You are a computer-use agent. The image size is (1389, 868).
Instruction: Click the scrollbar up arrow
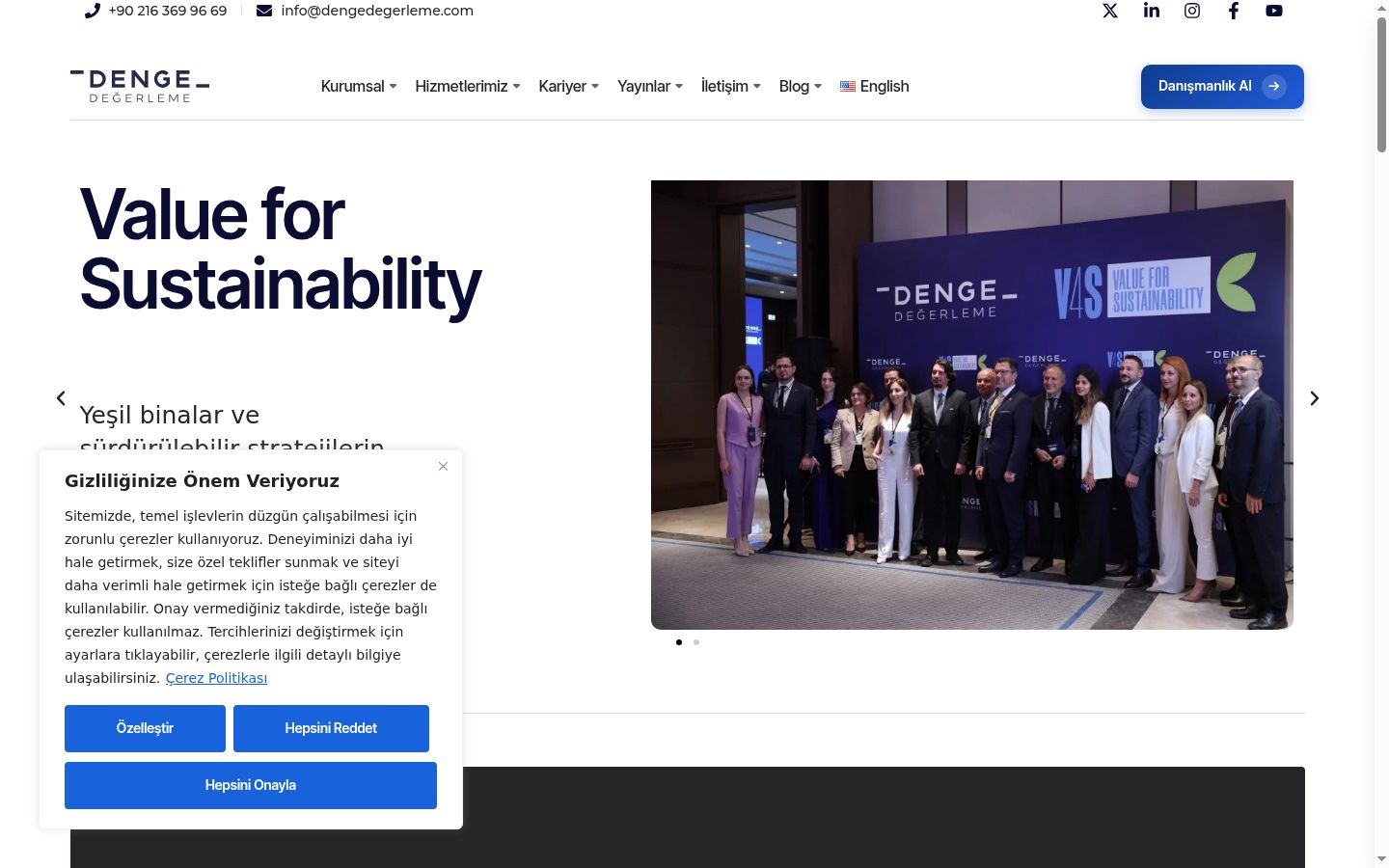tap(1381, 8)
